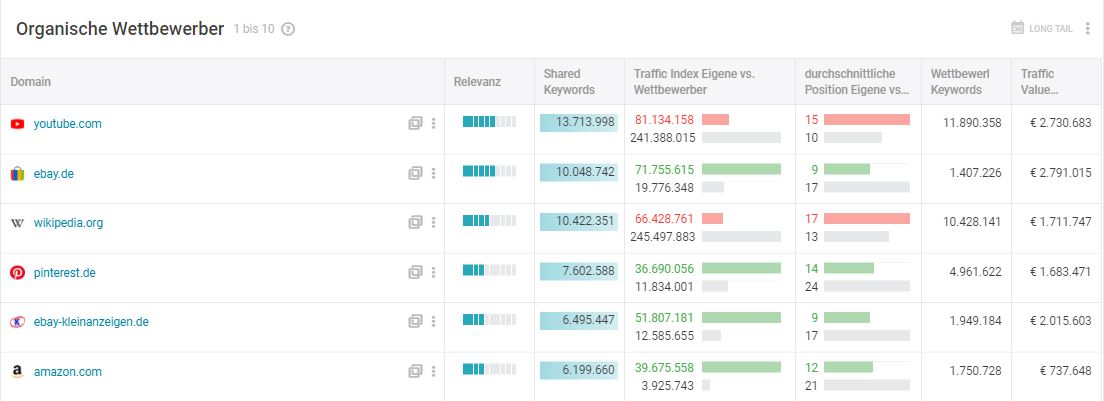Click the copy icon in wikipedia.org row
The width and height of the screenshot is (1104, 401).
(x=415, y=222)
